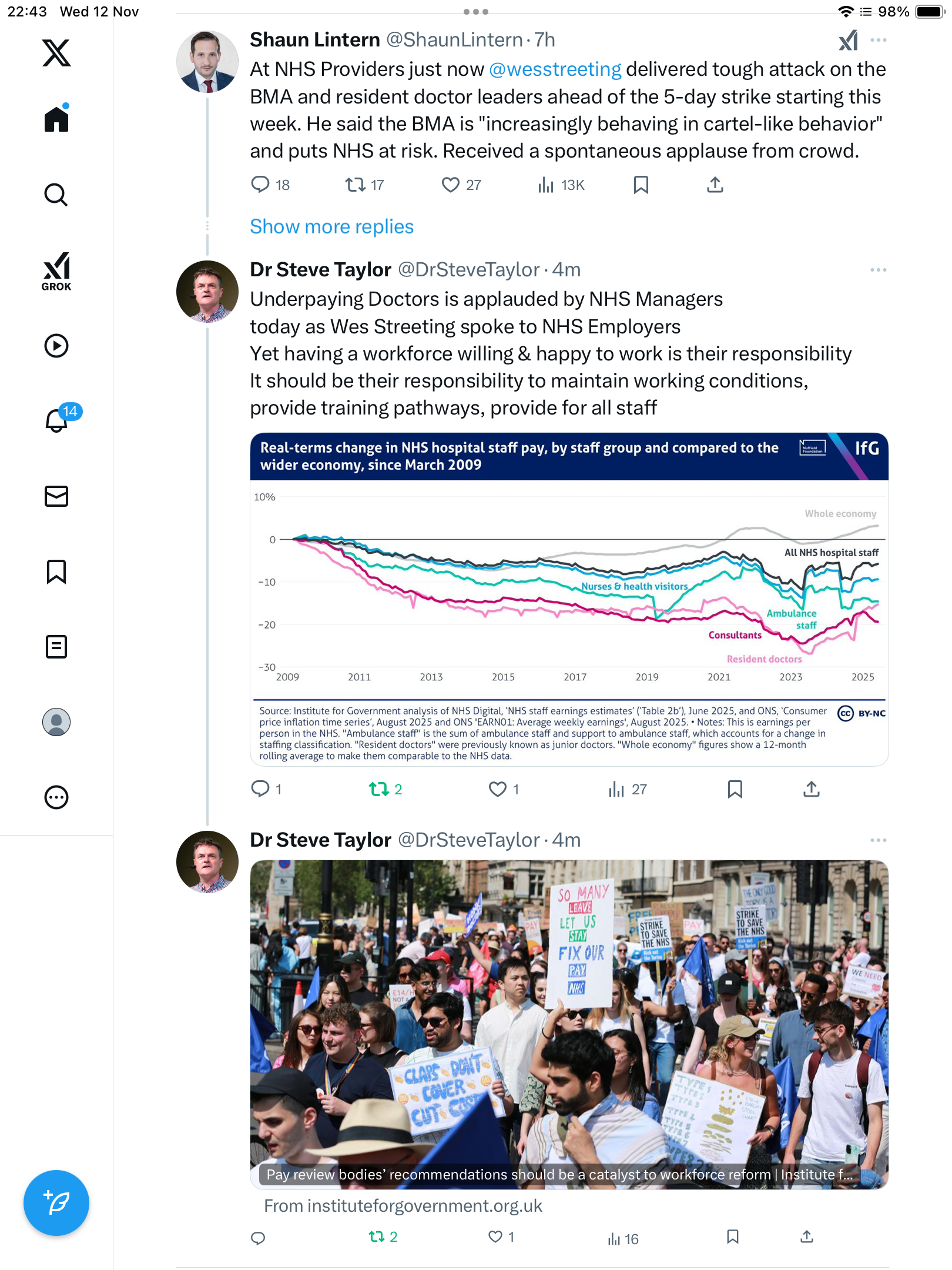This screenshot has height=1270, width=952.
Task: Open the sidebar More circle menu
Action: 56,797
